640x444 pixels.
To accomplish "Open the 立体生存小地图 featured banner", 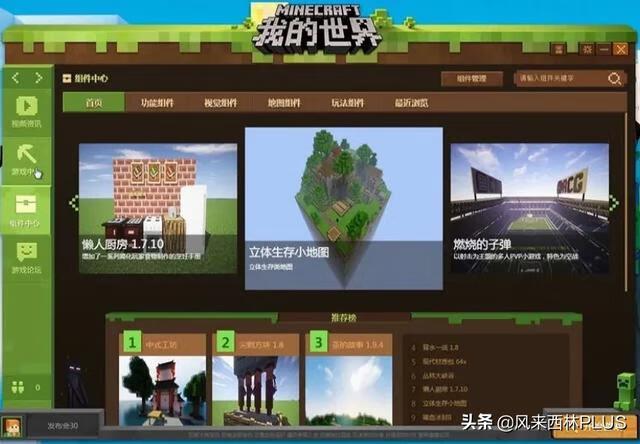I will [343, 207].
